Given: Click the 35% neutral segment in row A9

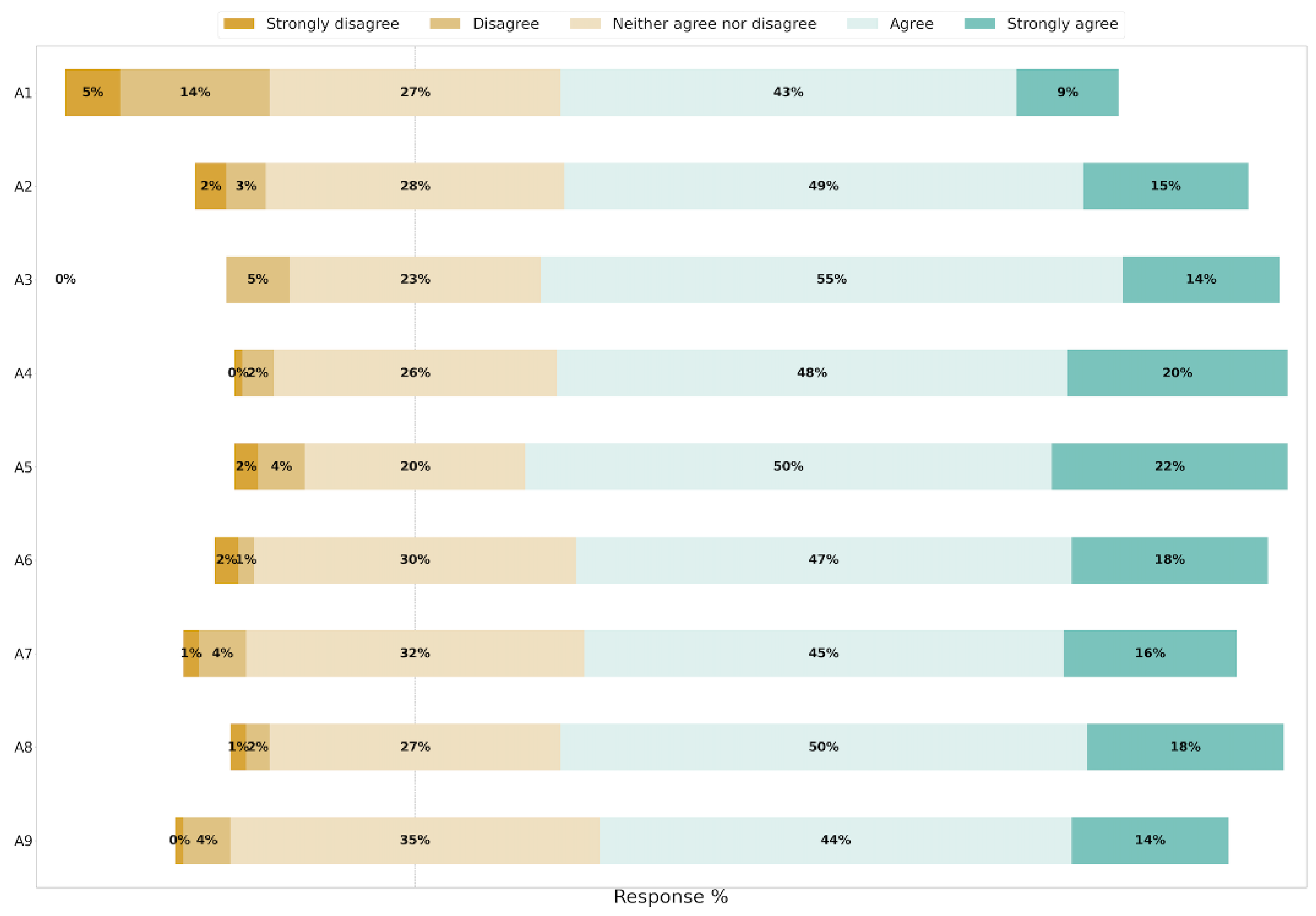Looking at the screenshot, I should pos(415,840).
